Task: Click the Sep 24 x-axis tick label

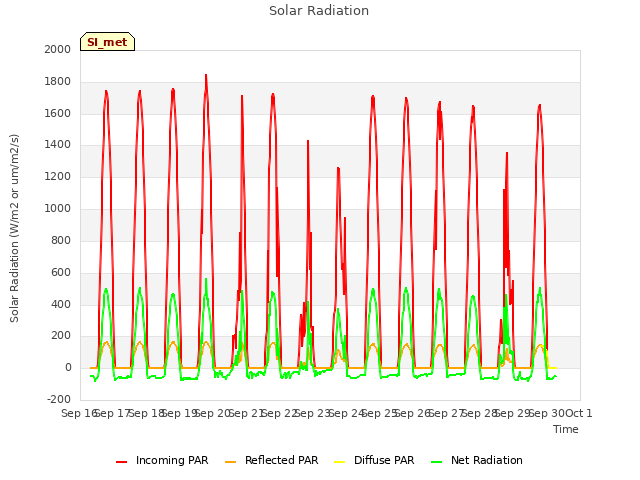Action: (346, 413)
